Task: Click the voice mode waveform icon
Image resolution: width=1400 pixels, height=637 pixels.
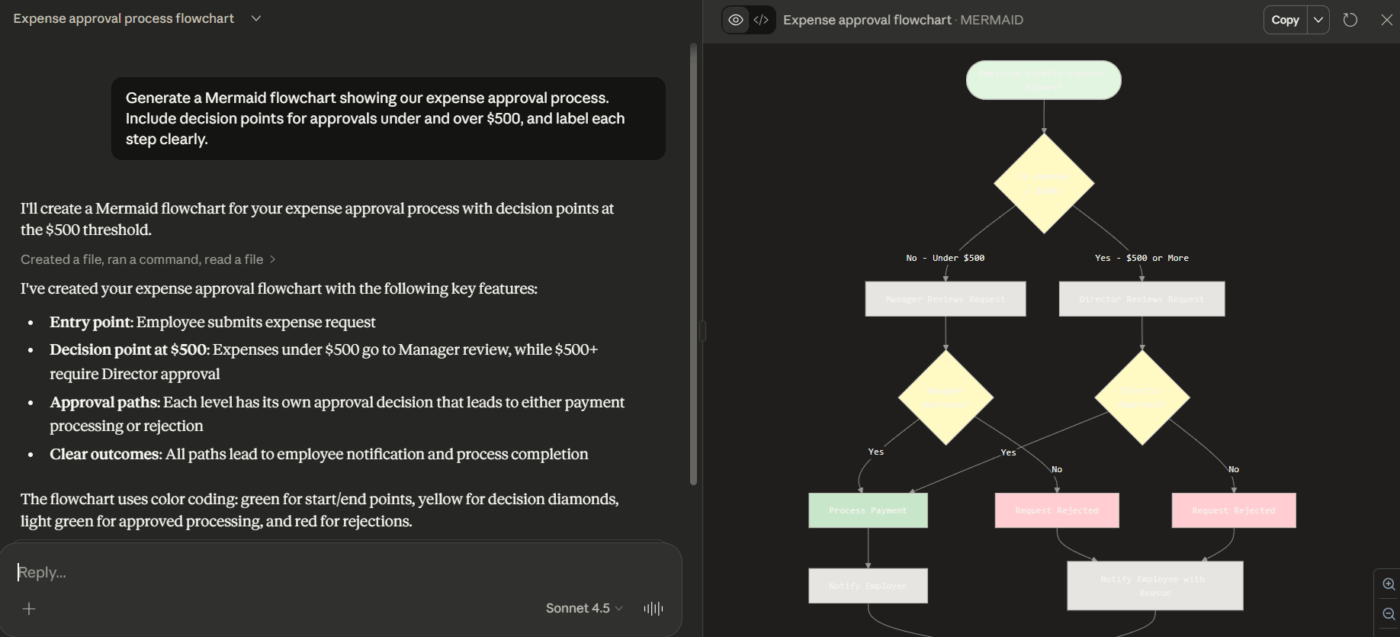Action: click(x=653, y=608)
